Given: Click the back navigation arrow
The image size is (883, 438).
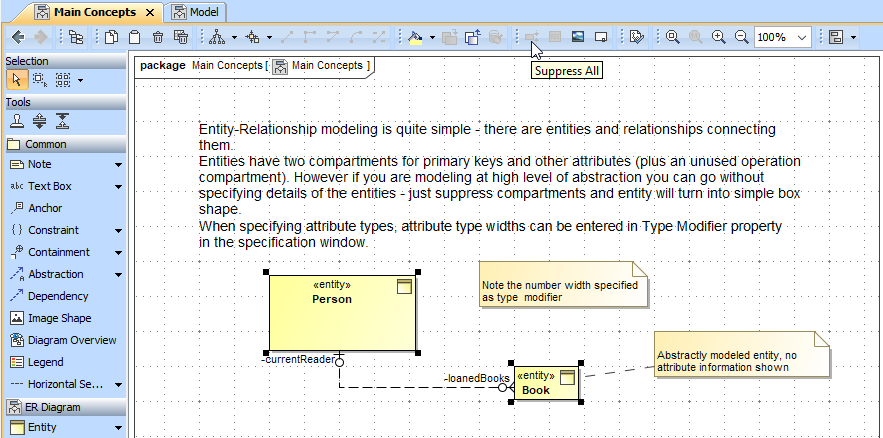Looking at the screenshot, I should [17, 37].
